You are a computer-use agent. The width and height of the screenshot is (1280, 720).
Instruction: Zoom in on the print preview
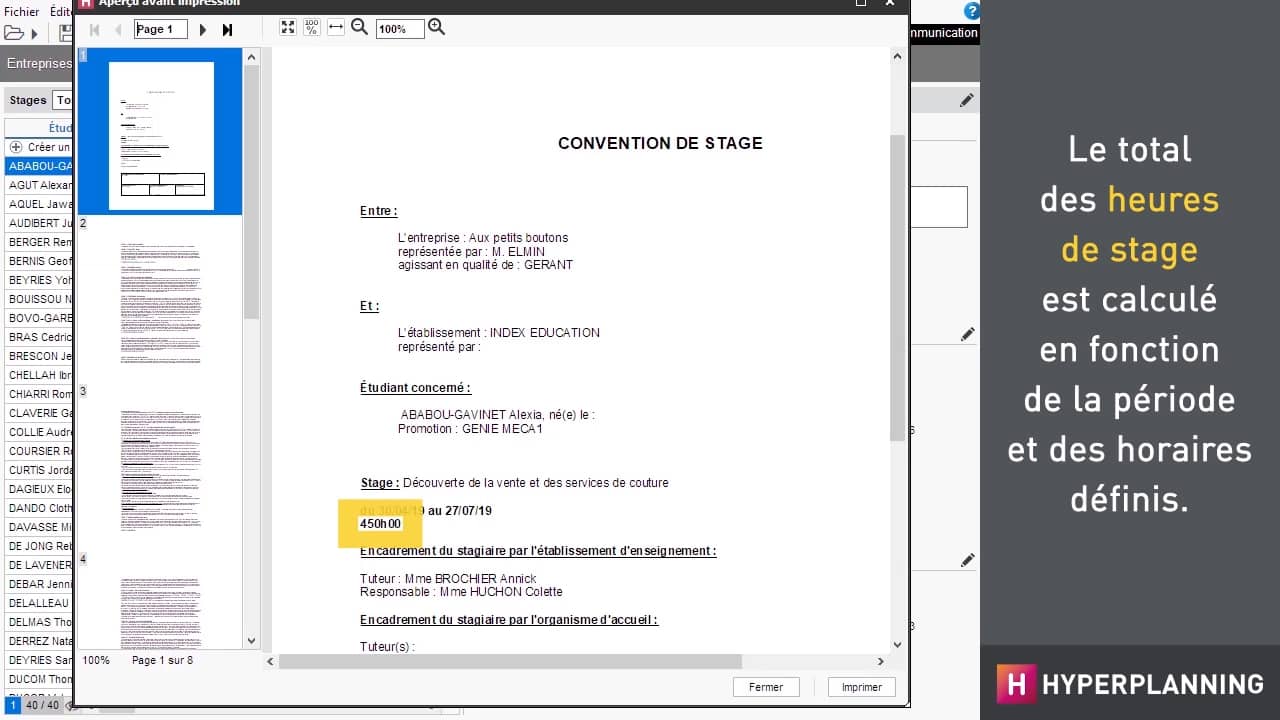coord(436,28)
